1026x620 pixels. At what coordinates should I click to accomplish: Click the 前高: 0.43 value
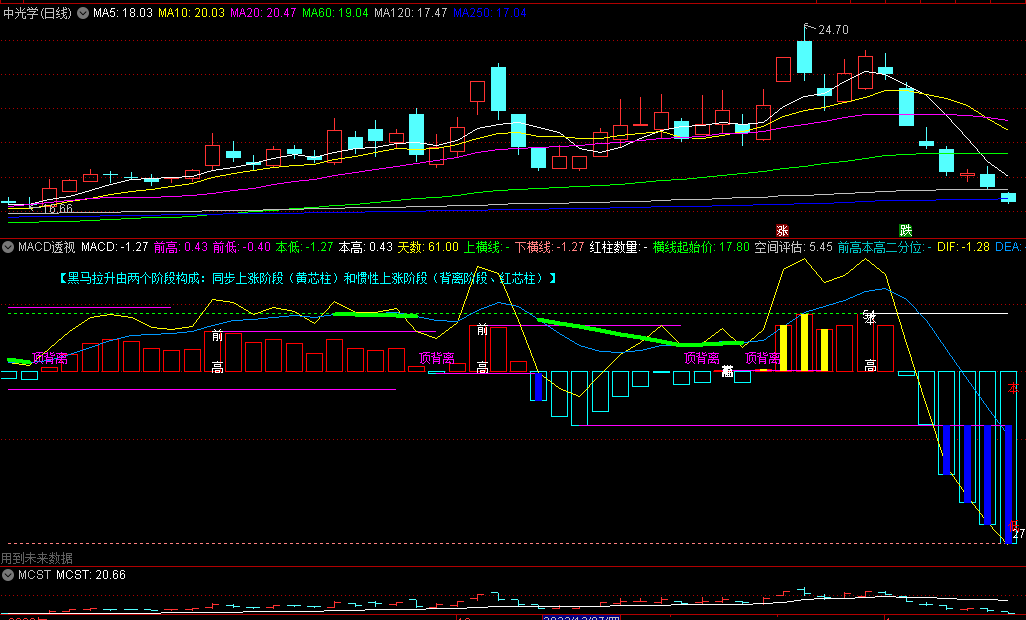click(181, 247)
